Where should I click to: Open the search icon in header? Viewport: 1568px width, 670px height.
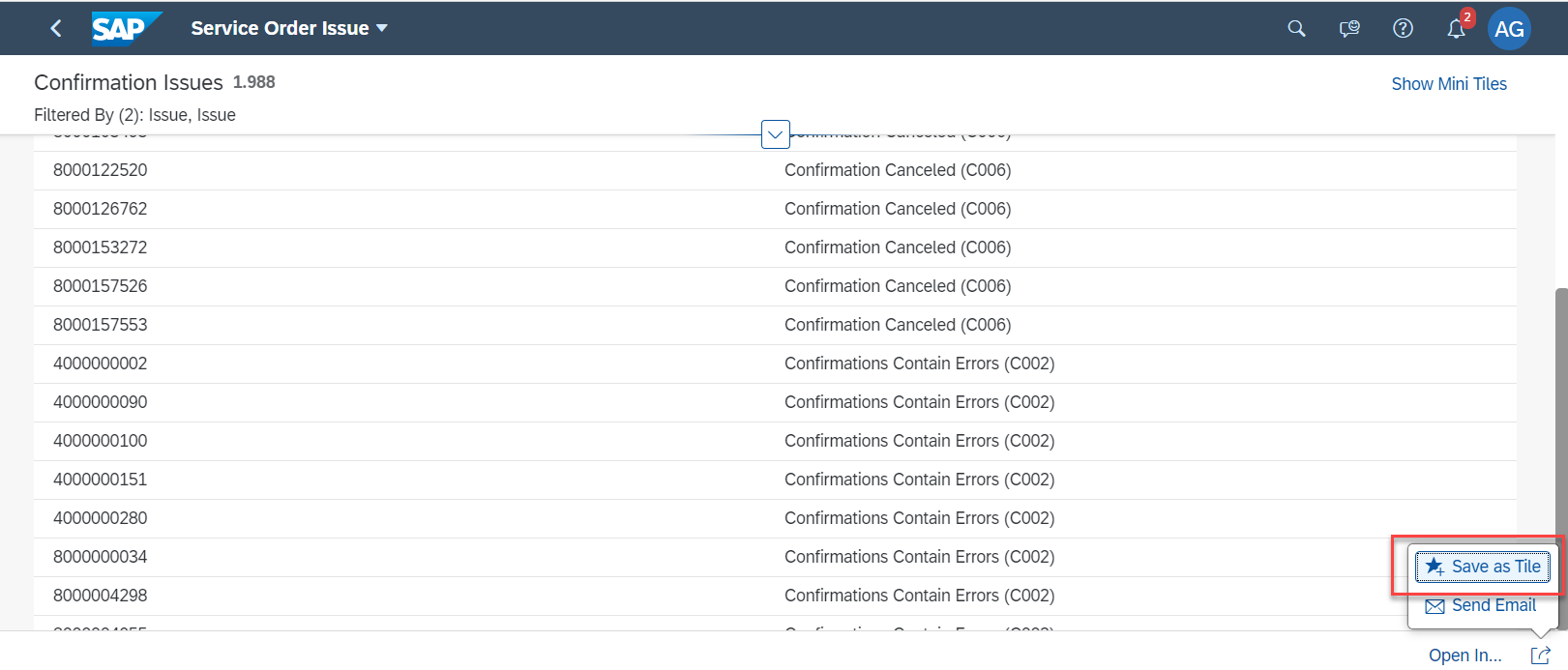[1296, 28]
